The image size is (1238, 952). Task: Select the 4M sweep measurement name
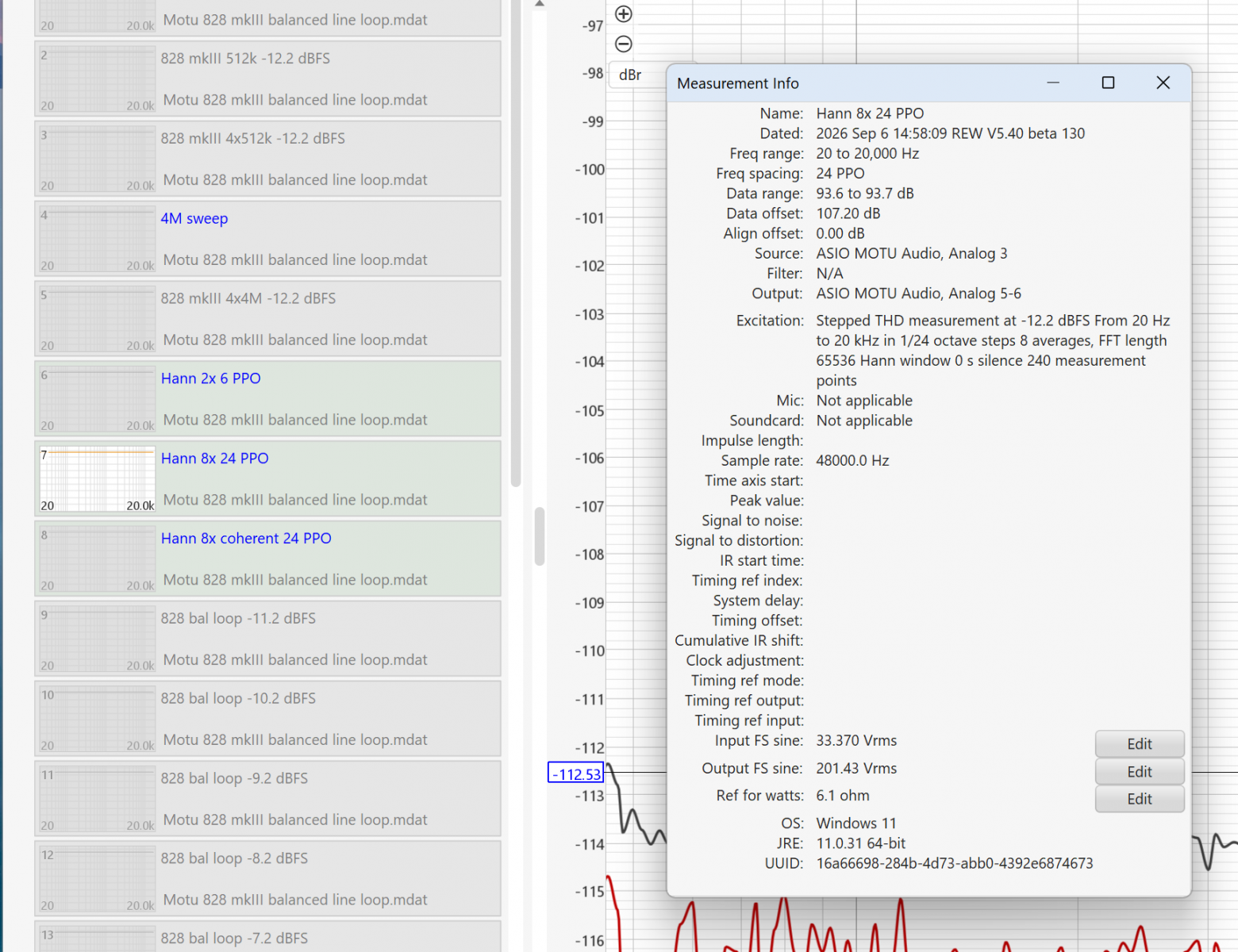pos(194,218)
